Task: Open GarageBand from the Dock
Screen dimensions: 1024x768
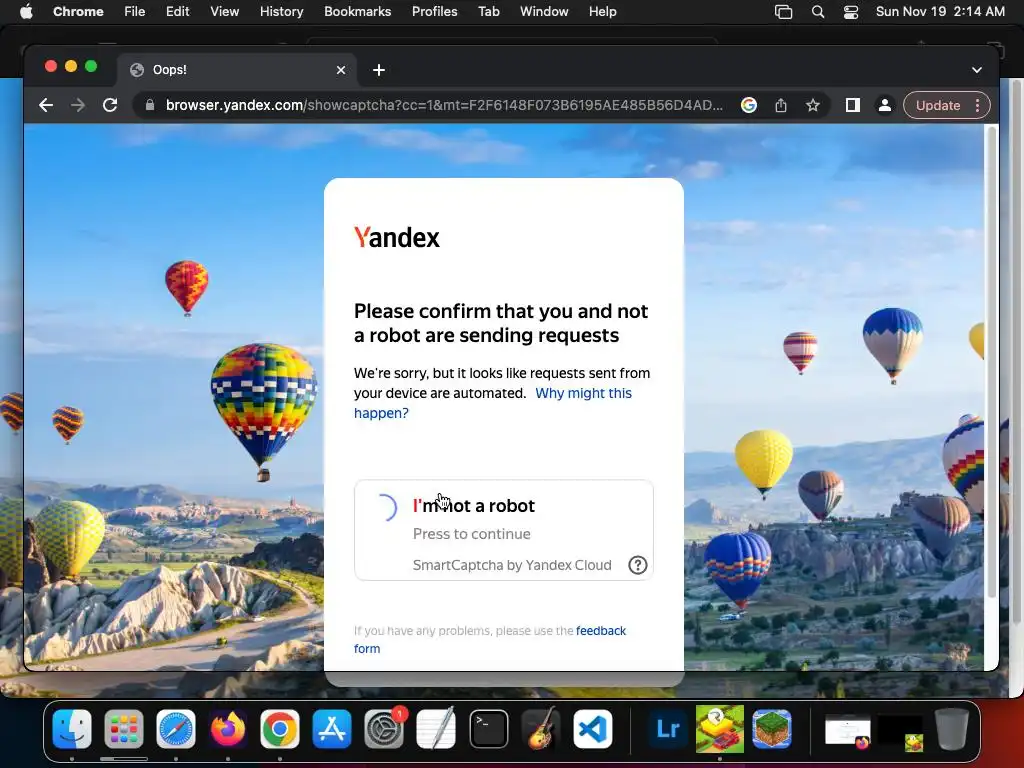Action: [x=541, y=729]
